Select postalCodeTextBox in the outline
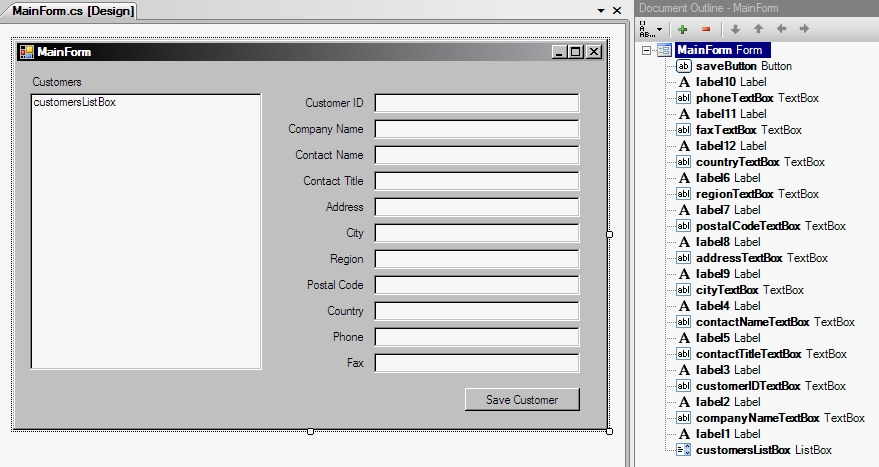879x467 pixels. click(x=770, y=226)
